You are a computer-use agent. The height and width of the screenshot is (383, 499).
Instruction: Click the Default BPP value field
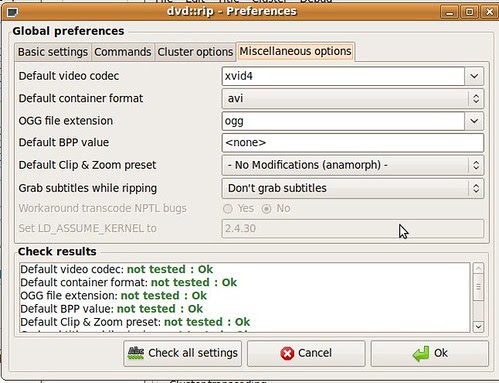click(x=353, y=143)
